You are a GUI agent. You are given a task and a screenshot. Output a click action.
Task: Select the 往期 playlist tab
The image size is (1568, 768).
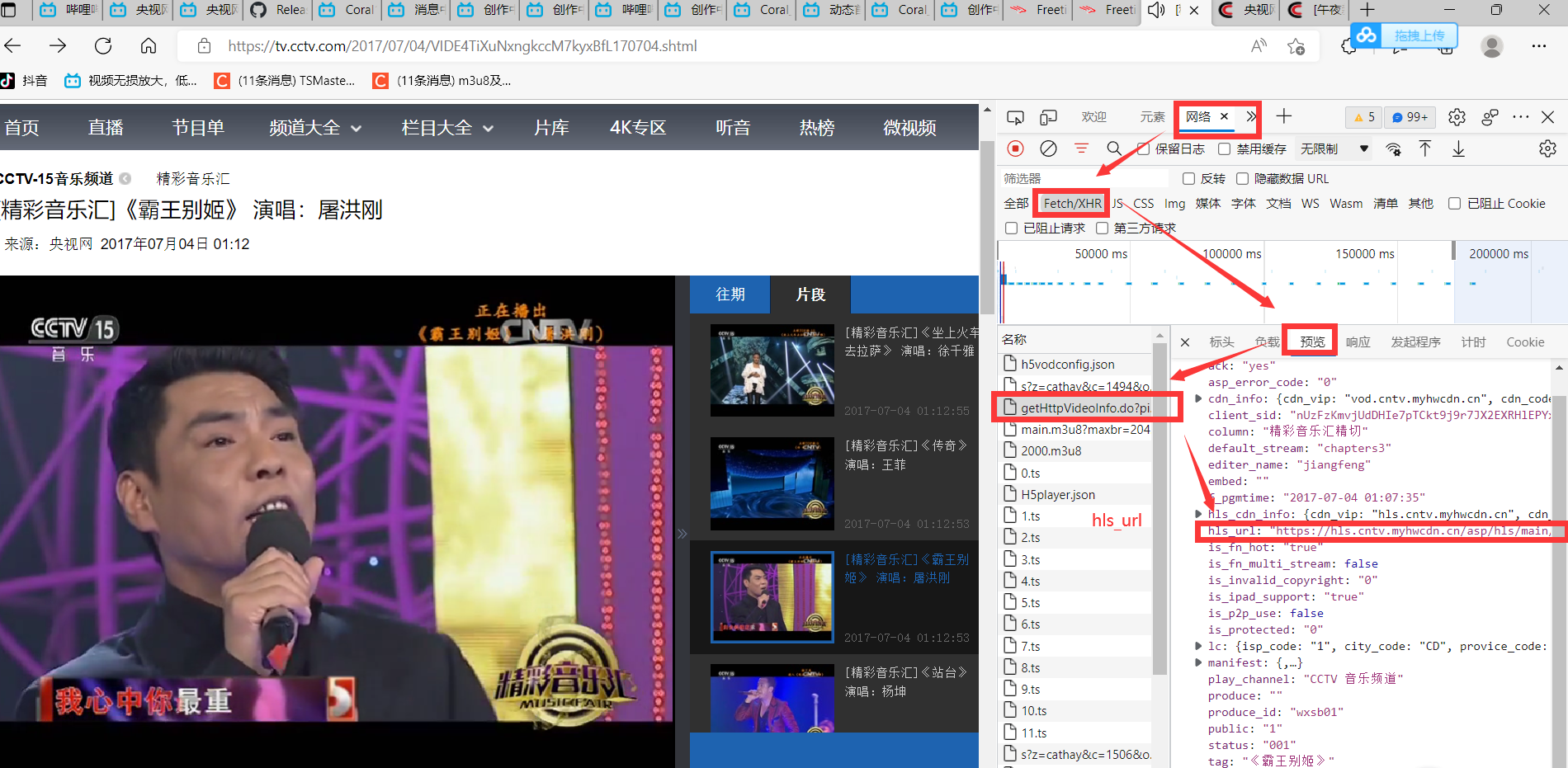click(x=730, y=294)
